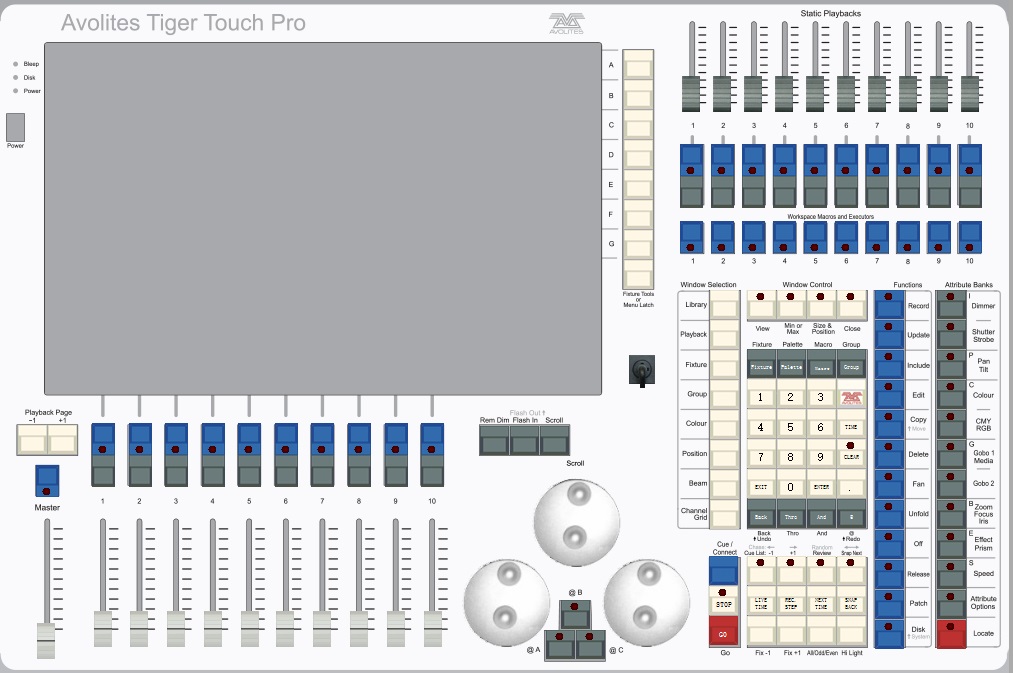Image resolution: width=1013 pixels, height=673 pixels.
Task: Open the Library window selection button
Action: pyautogui.click(x=725, y=305)
